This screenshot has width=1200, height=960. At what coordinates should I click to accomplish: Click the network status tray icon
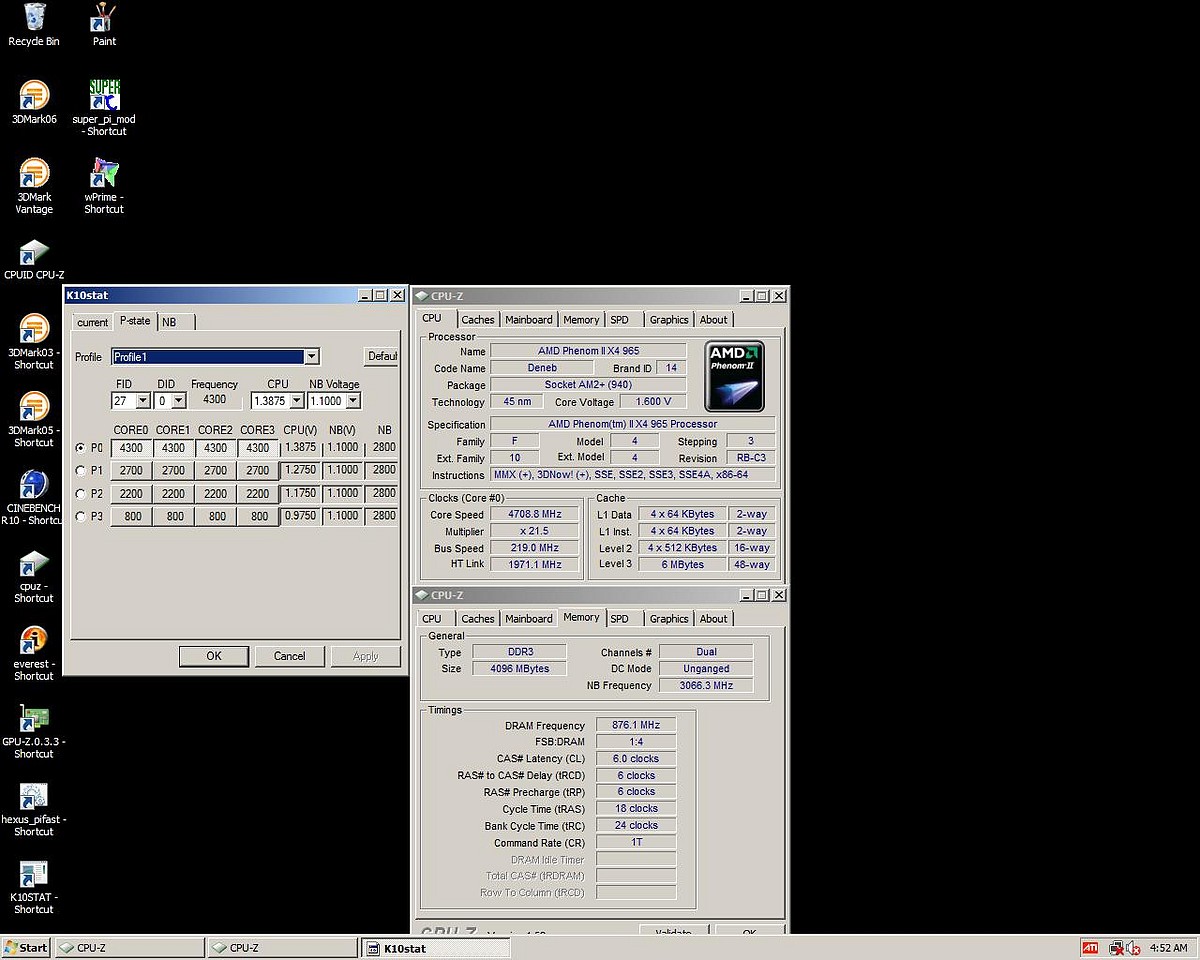click(1117, 948)
